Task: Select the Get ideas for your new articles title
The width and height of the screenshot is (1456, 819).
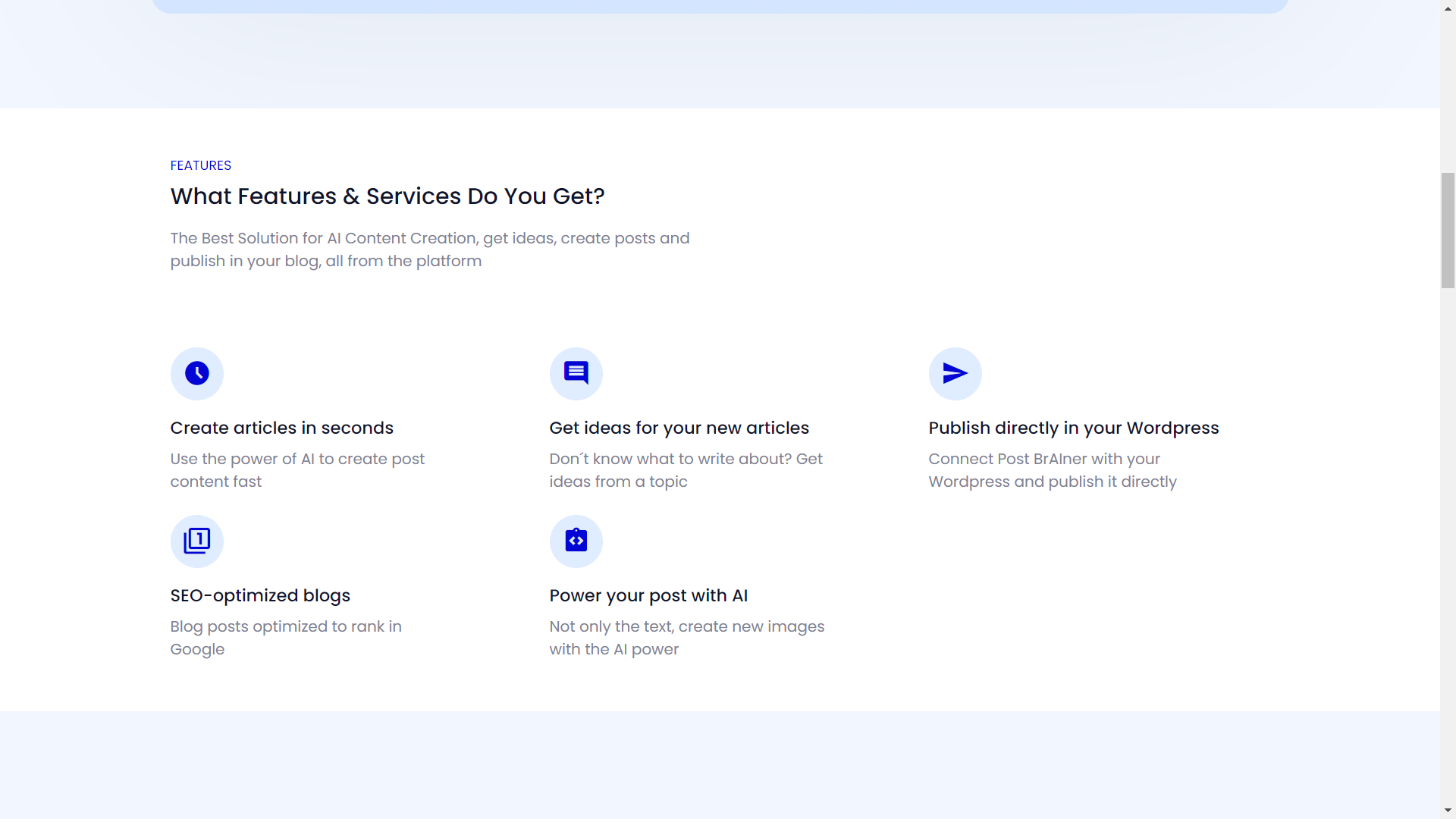Action: pos(679,428)
